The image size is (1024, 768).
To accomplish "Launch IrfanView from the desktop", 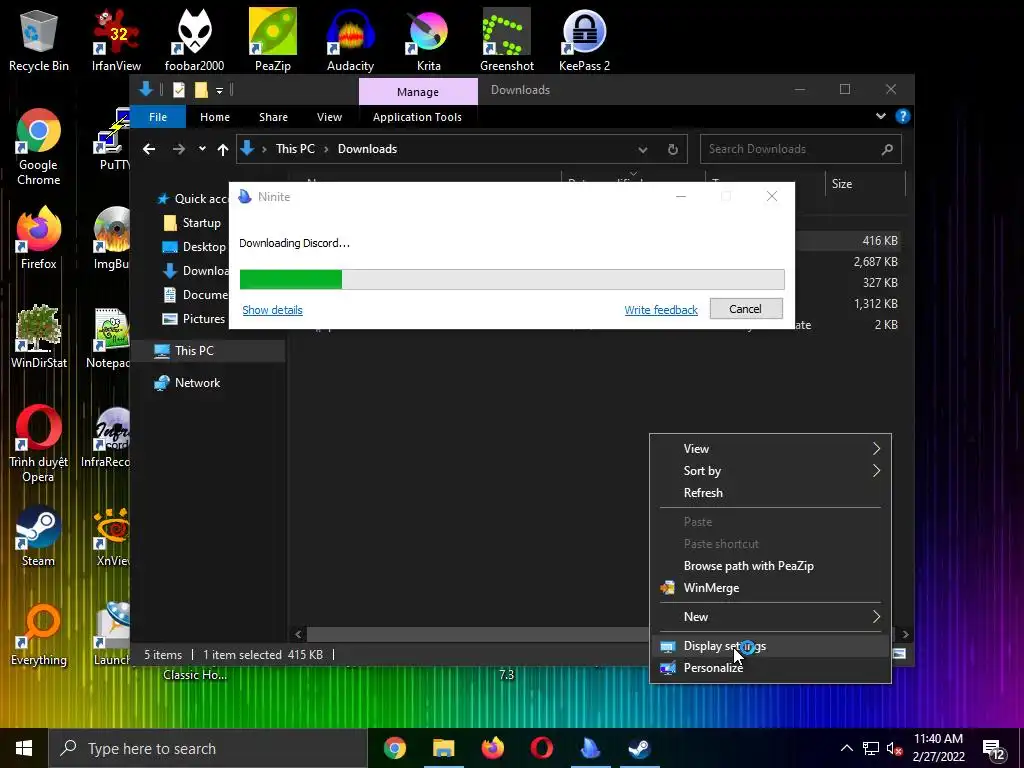I will click(x=116, y=40).
